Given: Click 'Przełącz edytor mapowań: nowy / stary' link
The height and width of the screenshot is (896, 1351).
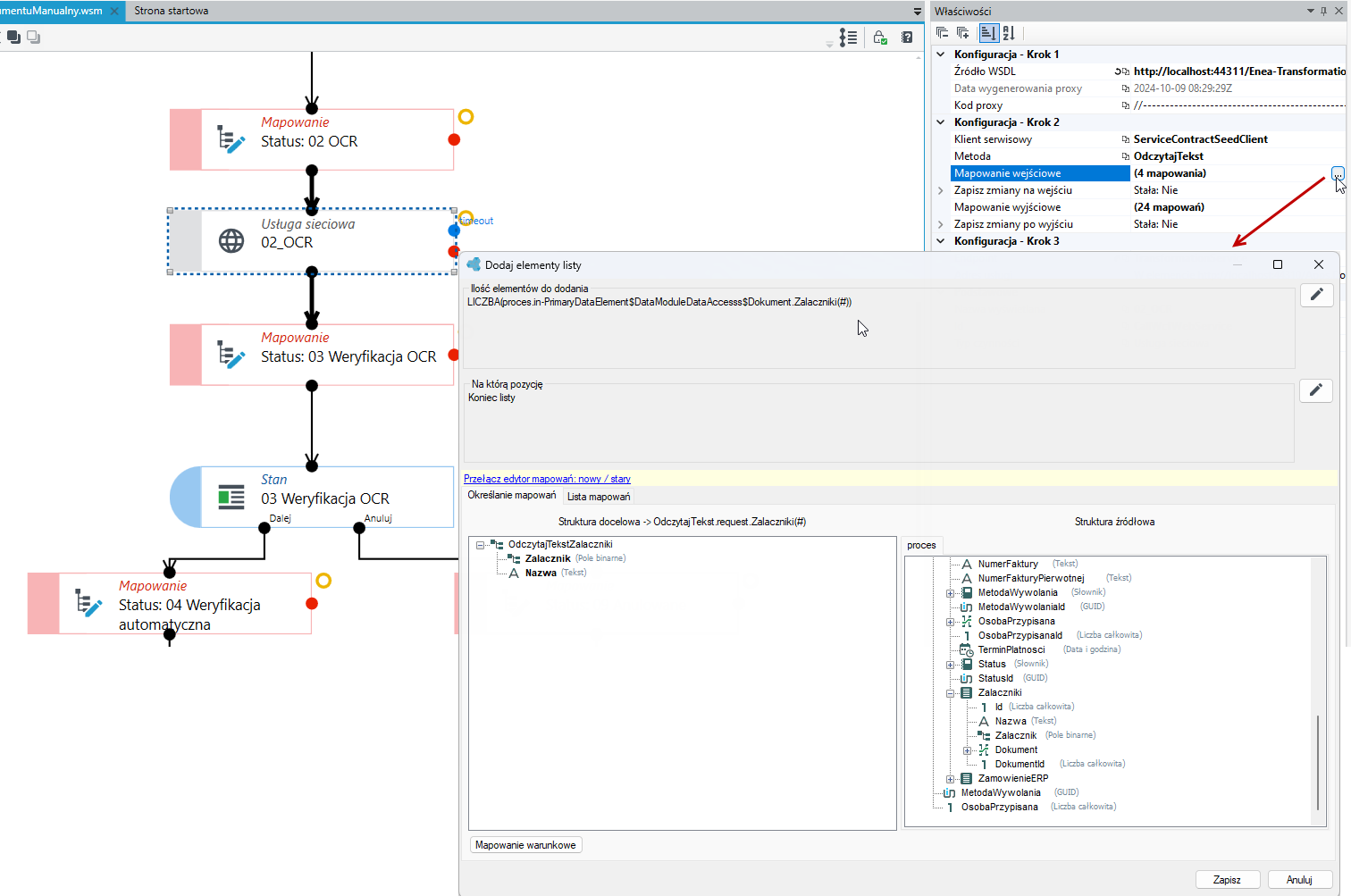Looking at the screenshot, I should (x=547, y=479).
